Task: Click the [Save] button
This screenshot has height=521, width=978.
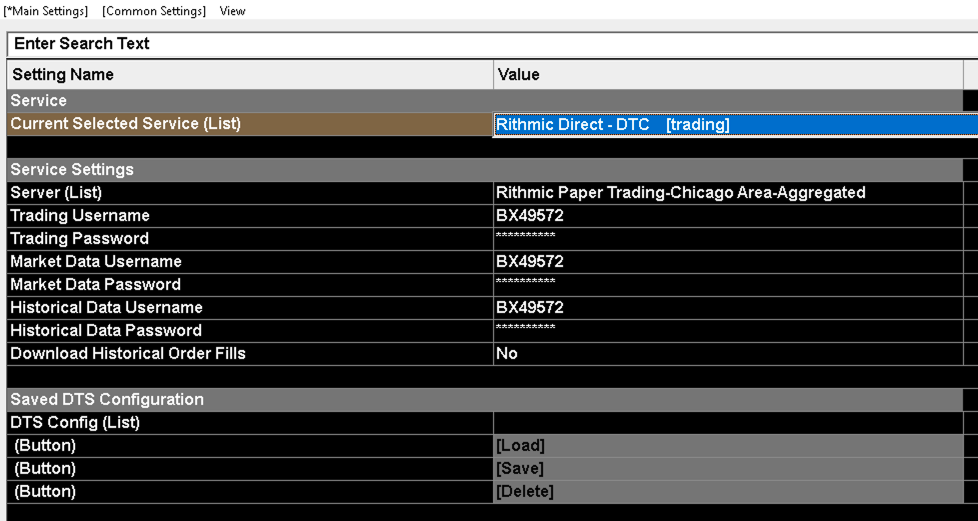Action: pyautogui.click(x=728, y=469)
